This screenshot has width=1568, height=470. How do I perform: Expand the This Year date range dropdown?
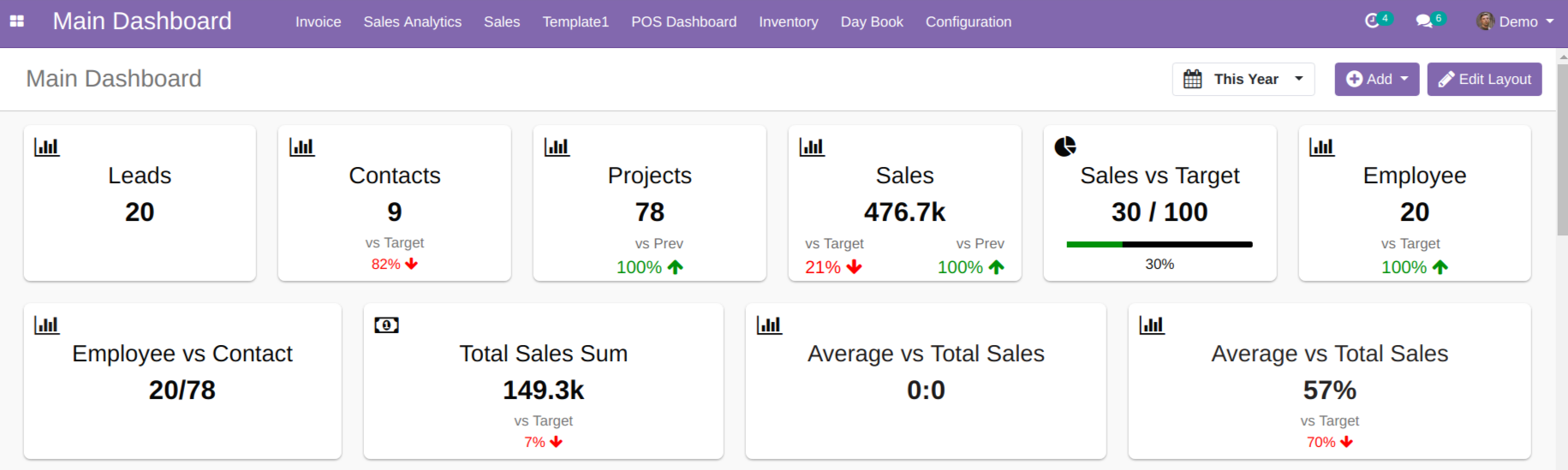[x=1243, y=80]
